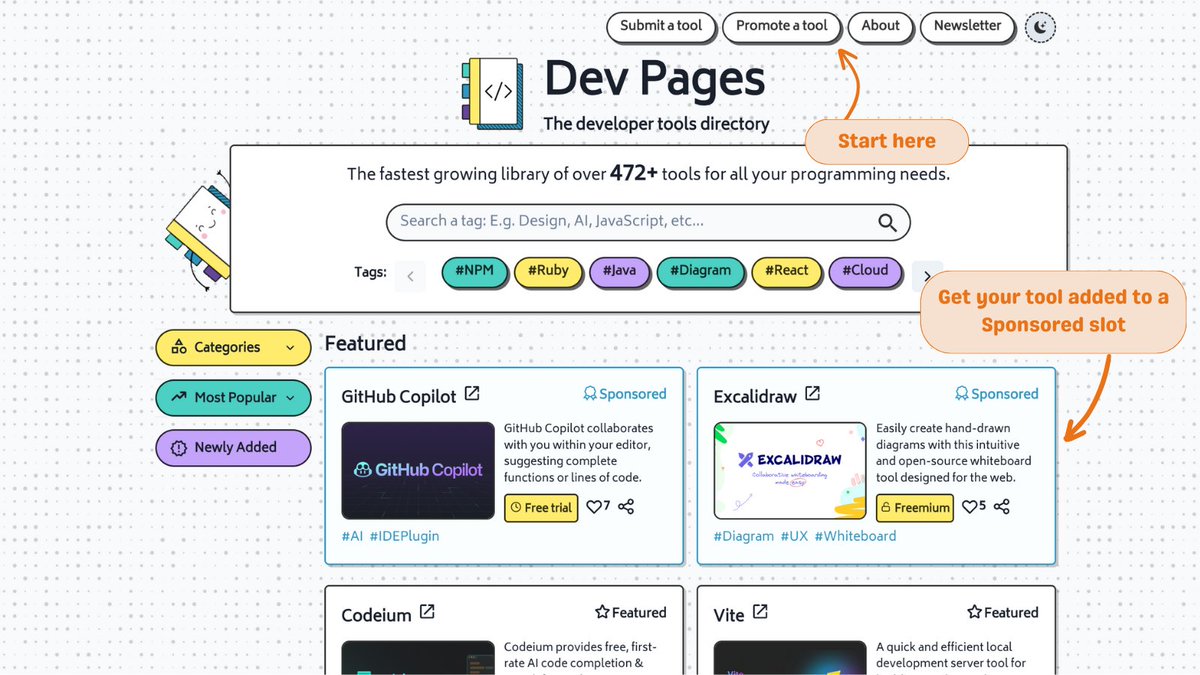Click the magnifier search icon
Image resolution: width=1200 pixels, height=675 pixels.
tap(887, 222)
